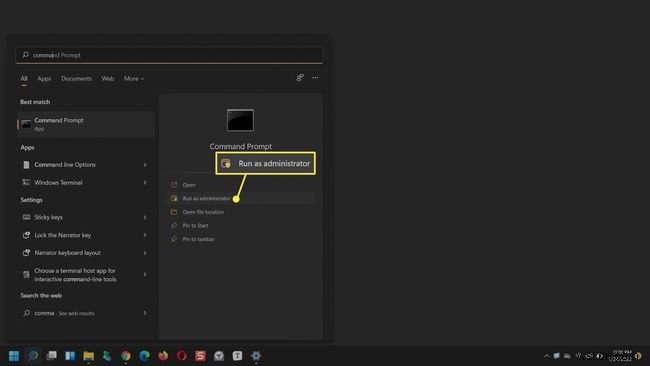The width and height of the screenshot is (650, 366).
Task: Open the green app beside File Explorer
Action: (x=107, y=356)
